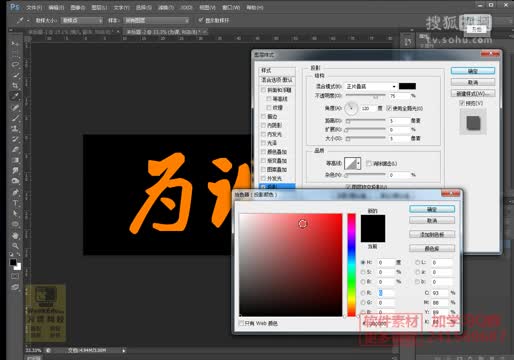Select the Healing Brush tool
Viewport: 514px width, 360px height.
tap(15, 107)
